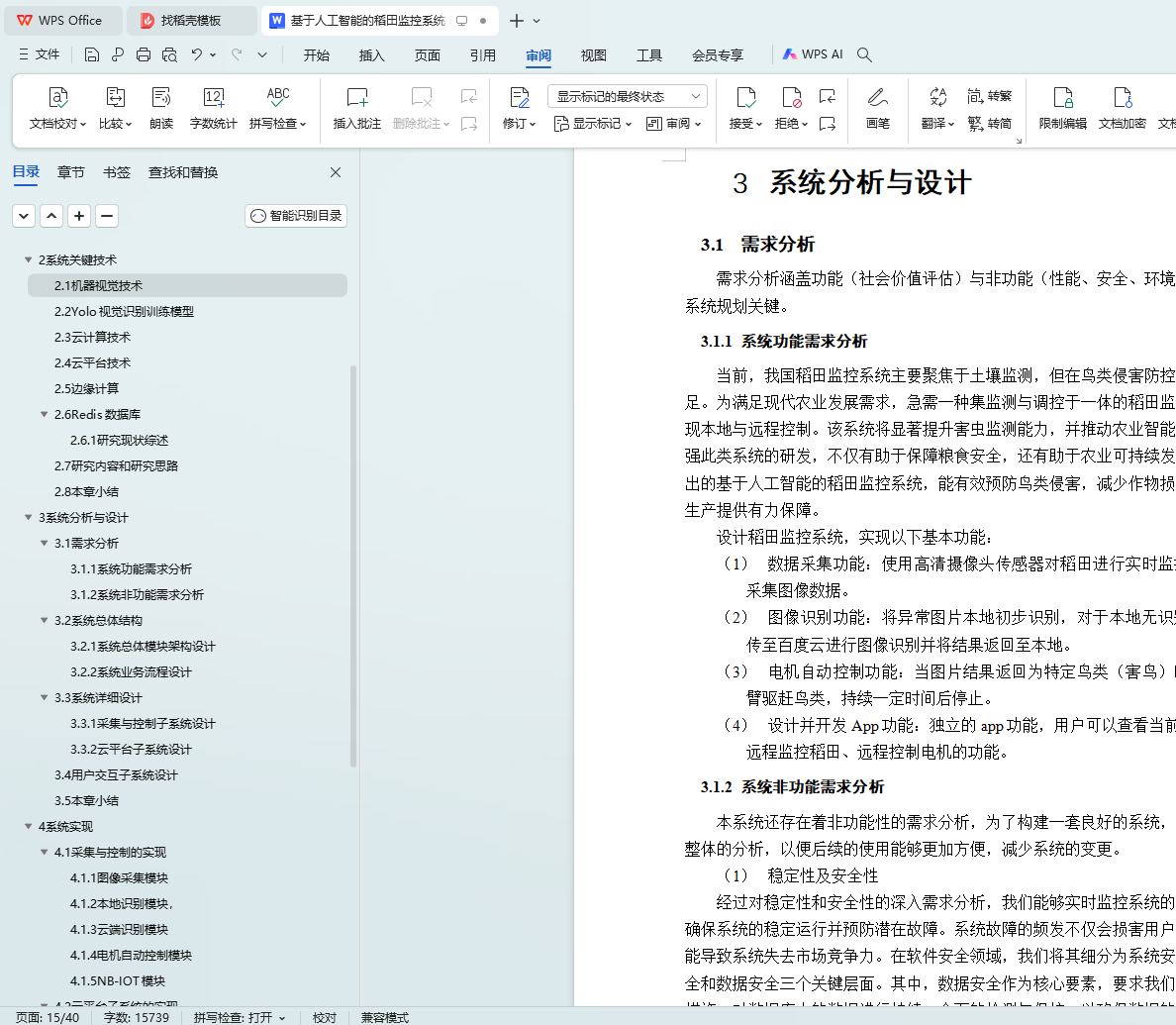Image resolution: width=1176 pixels, height=1025 pixels.
Task: Jump to 4.1.5NB-IOT模块 heading
Action: click(x=117, y=980)
